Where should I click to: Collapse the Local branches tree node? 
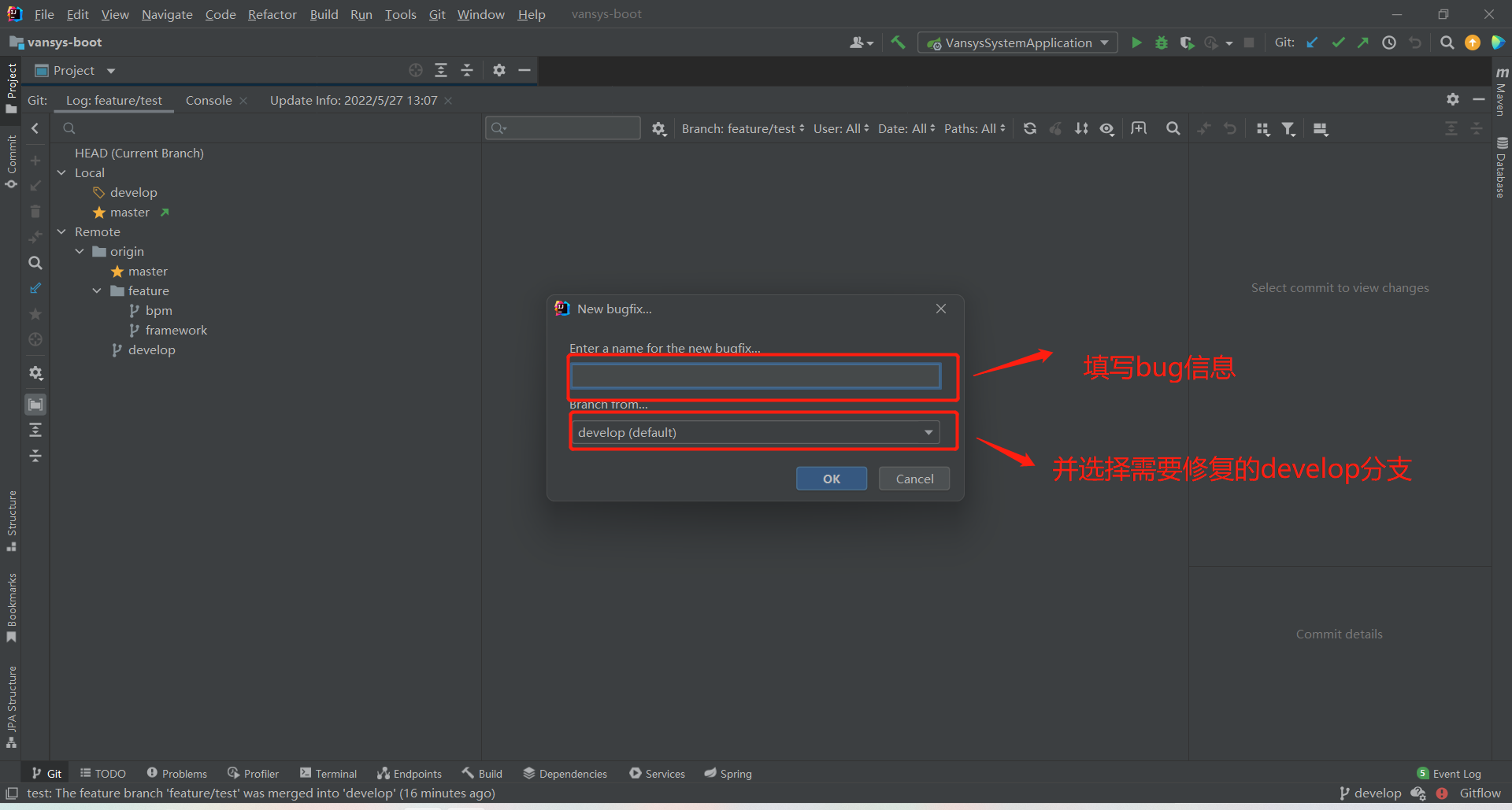61,172
